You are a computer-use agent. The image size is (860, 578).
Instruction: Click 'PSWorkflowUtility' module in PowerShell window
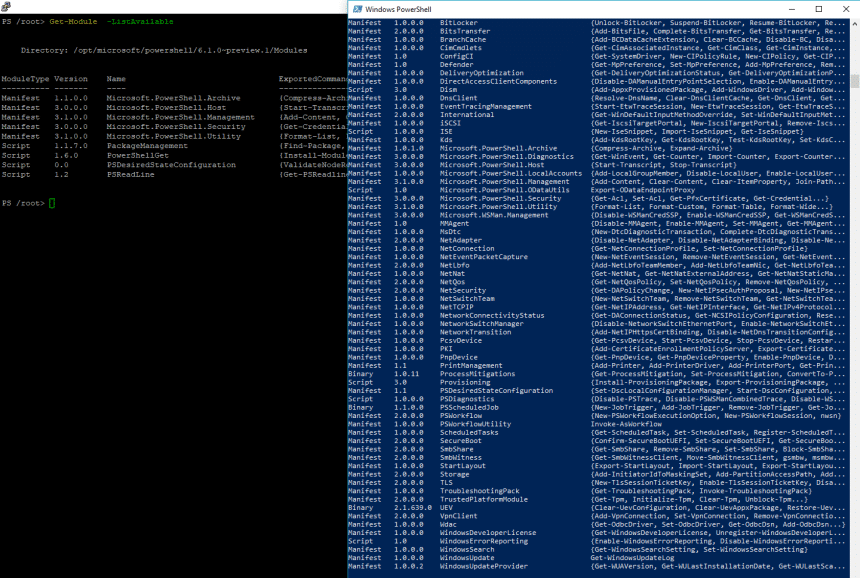(x=476, y=424)
